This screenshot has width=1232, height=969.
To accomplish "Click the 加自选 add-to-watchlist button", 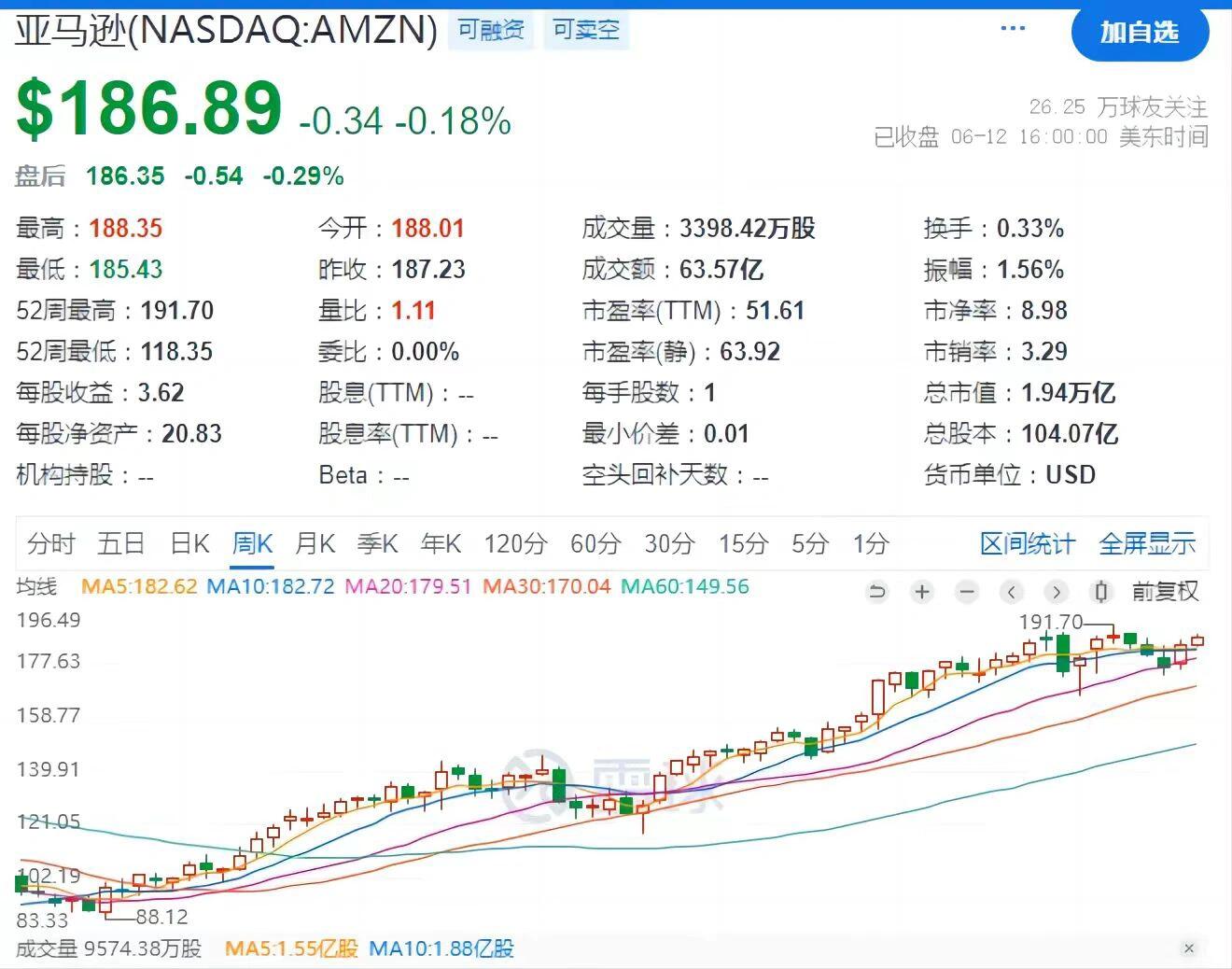I will (x=1140, y=33).
